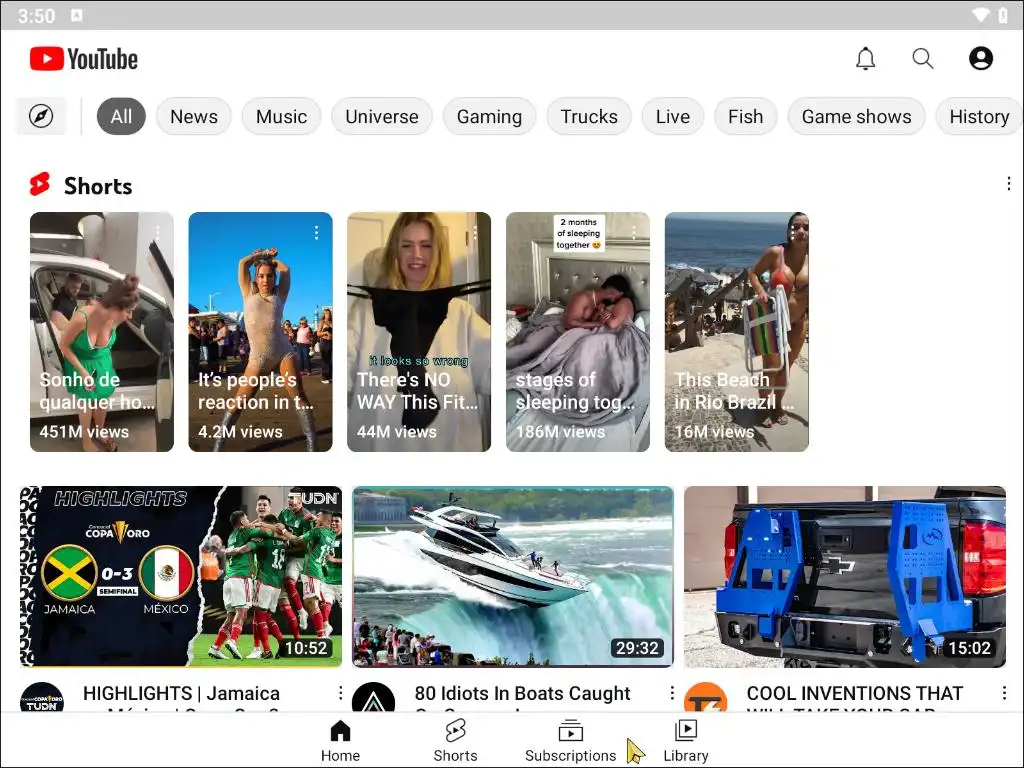Play the Jamaica vs México highlights thumbnail
Viewport: 1024px width, 768px height.
pos(181,577)
